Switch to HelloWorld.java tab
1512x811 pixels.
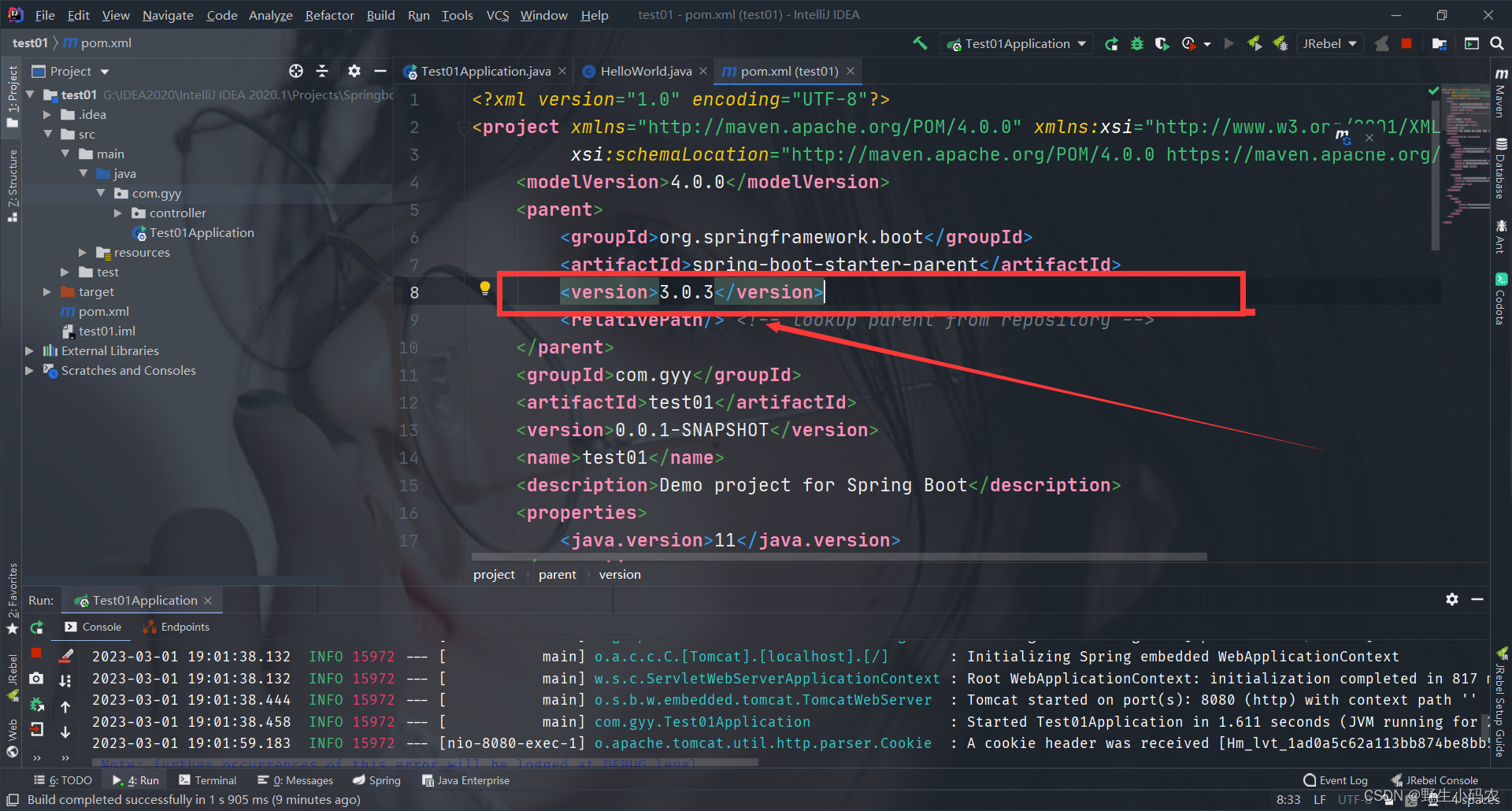[x=646, y=71]
